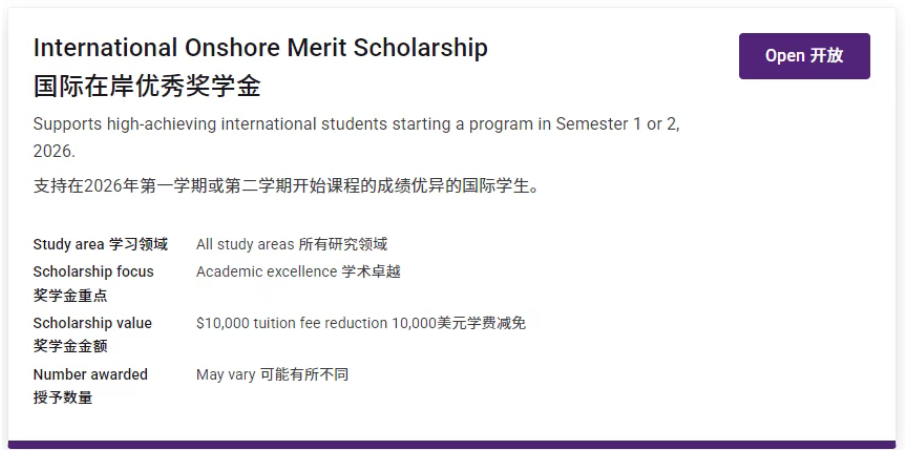Select the Study area 学习领域 label
Image resolution: width=908 pixels, height=458 pixels.
[x=100, y=244]
